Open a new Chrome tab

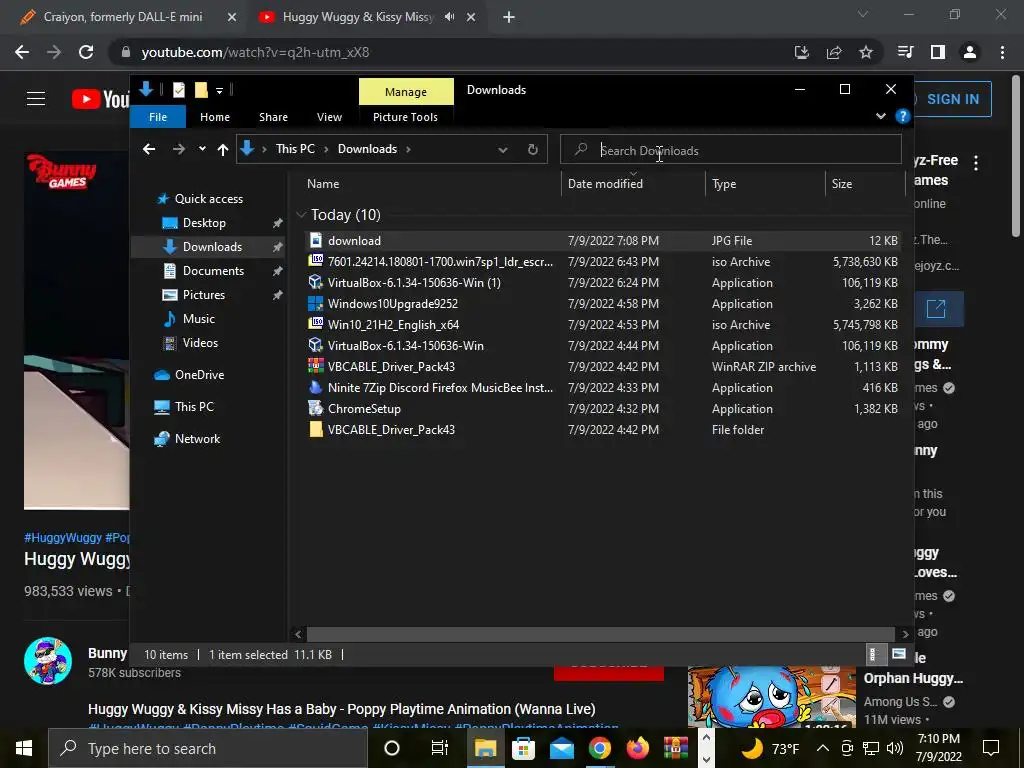pyautogui.click(x=509, y=18)
